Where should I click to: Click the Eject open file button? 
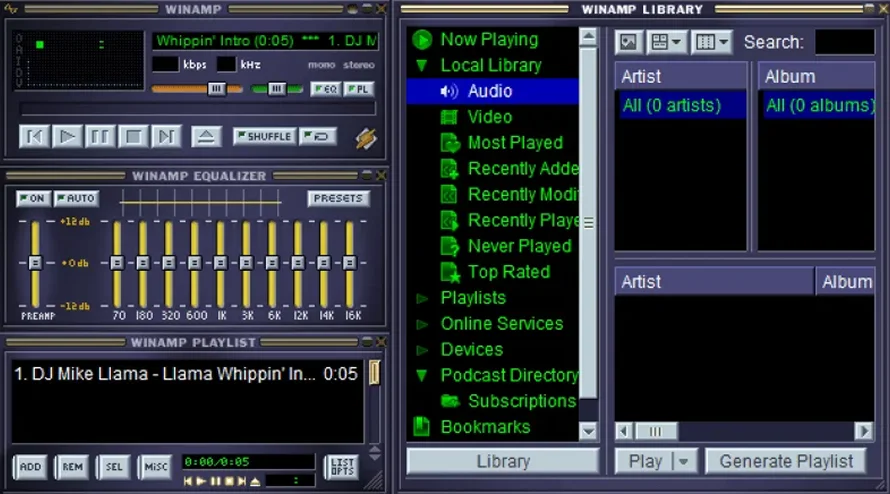pyautogui.click(x=206, y=136)
